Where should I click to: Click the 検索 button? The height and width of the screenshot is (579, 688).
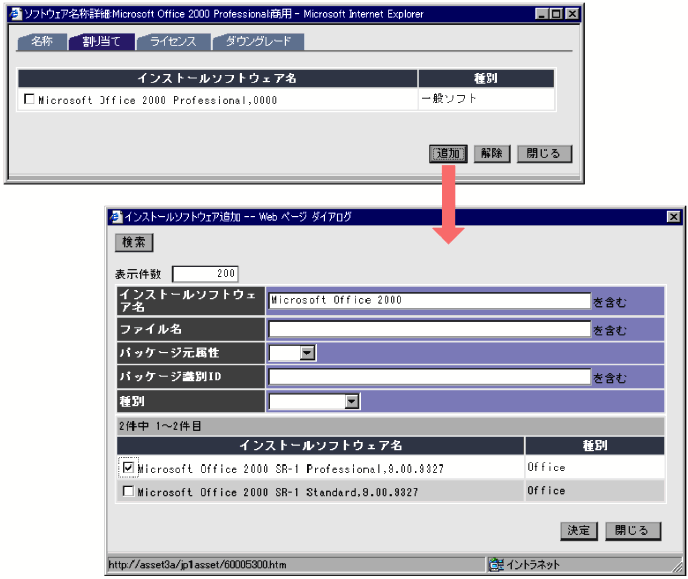(134, 242)
